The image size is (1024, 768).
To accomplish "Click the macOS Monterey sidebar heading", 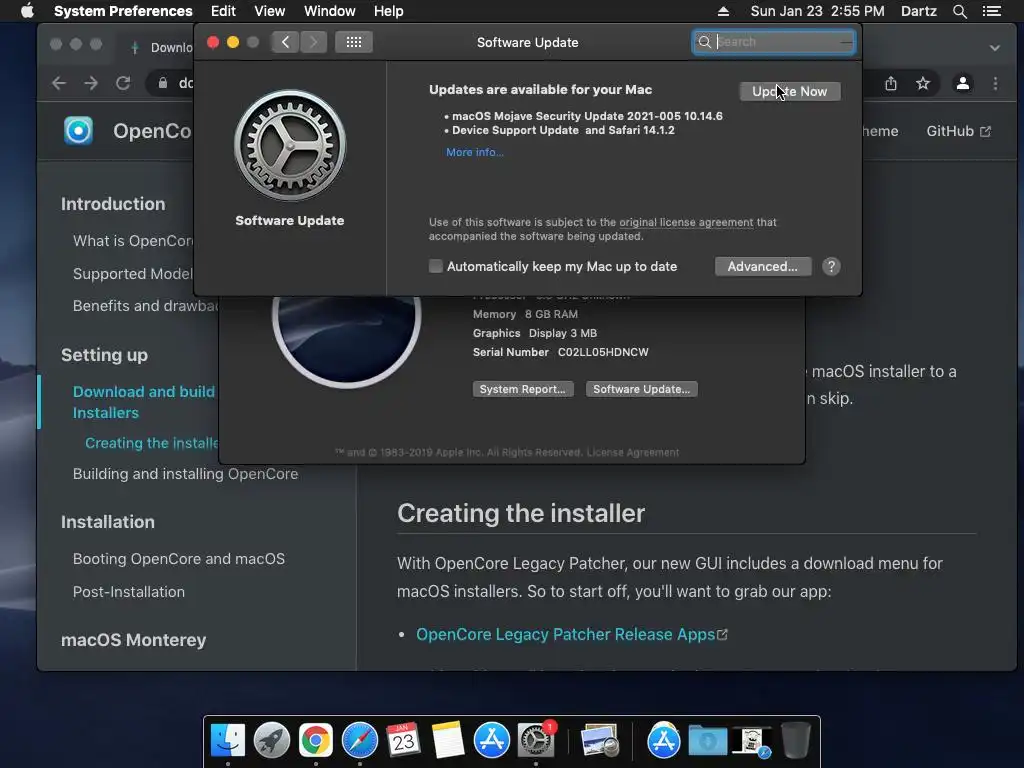I will click(133, 640).
